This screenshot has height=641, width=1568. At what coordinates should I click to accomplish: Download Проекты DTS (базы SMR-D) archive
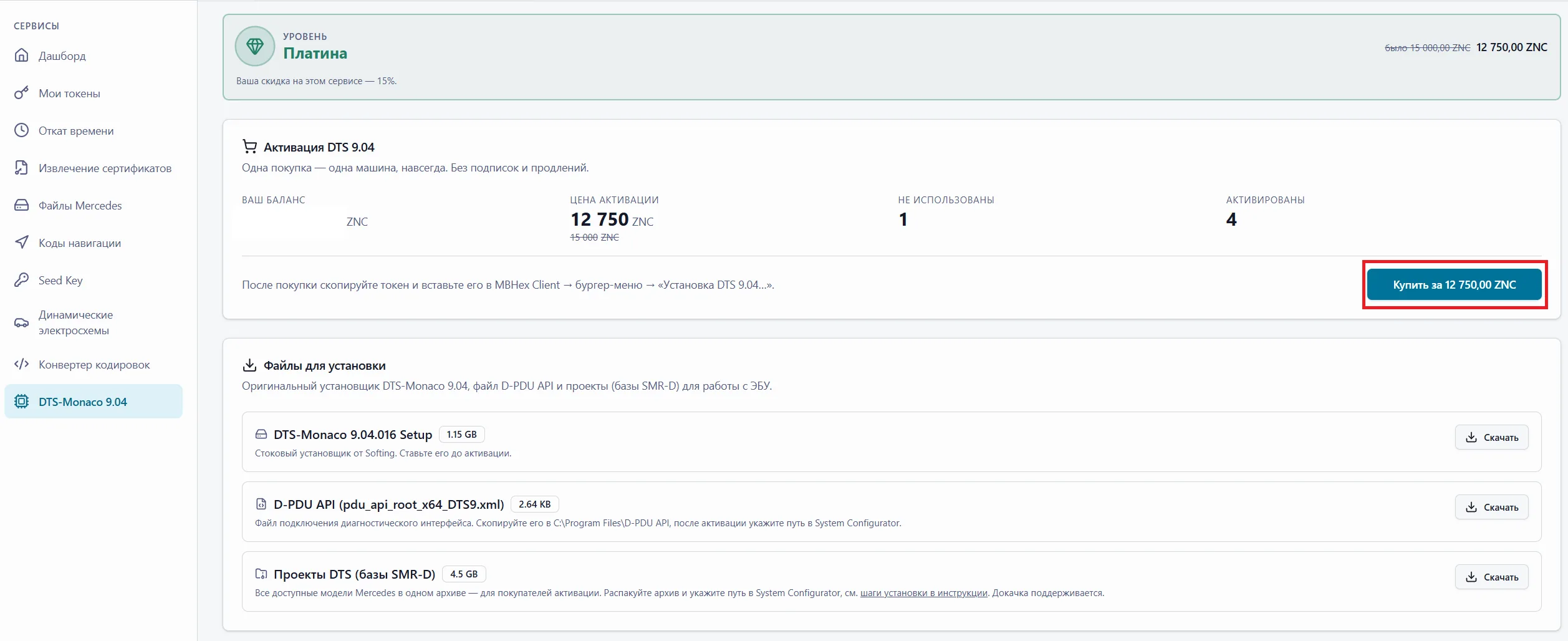click(x=1491, y=577)
